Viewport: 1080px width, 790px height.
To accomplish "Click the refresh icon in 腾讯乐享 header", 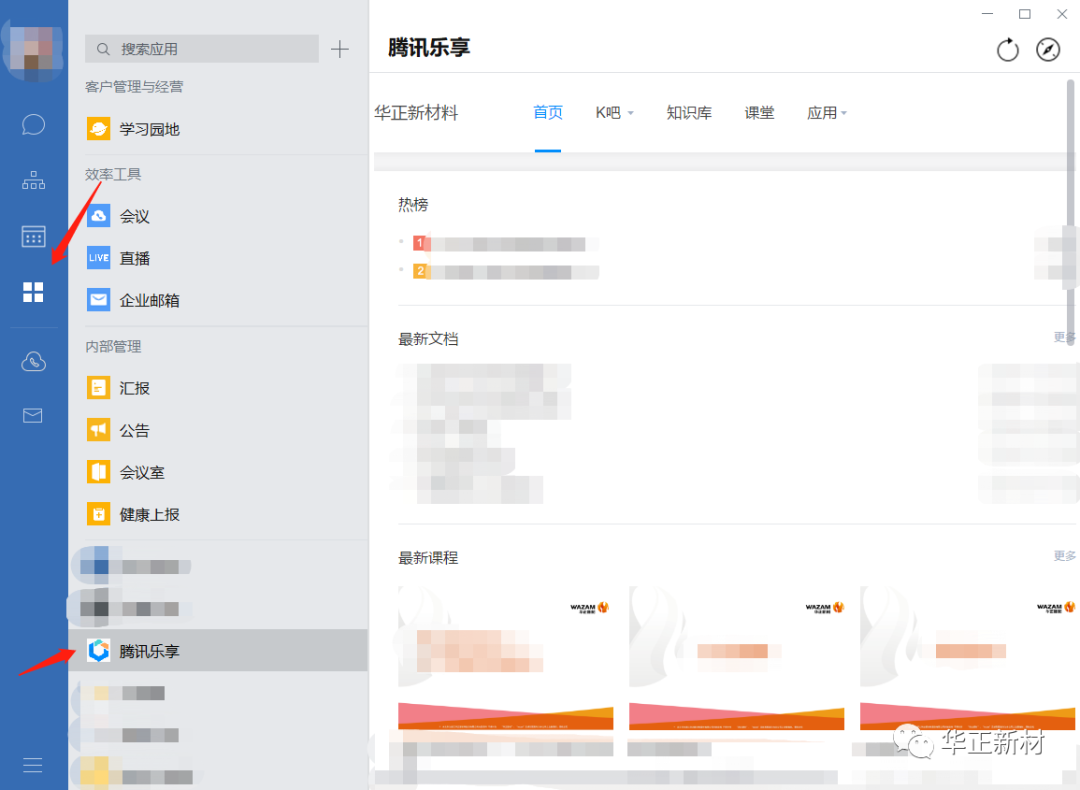I will [x=1008, y=50].
